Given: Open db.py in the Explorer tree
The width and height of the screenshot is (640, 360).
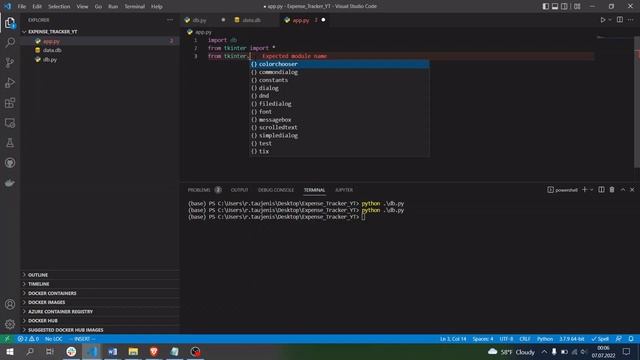Looking at the screenshot, I should click(50, 60).
